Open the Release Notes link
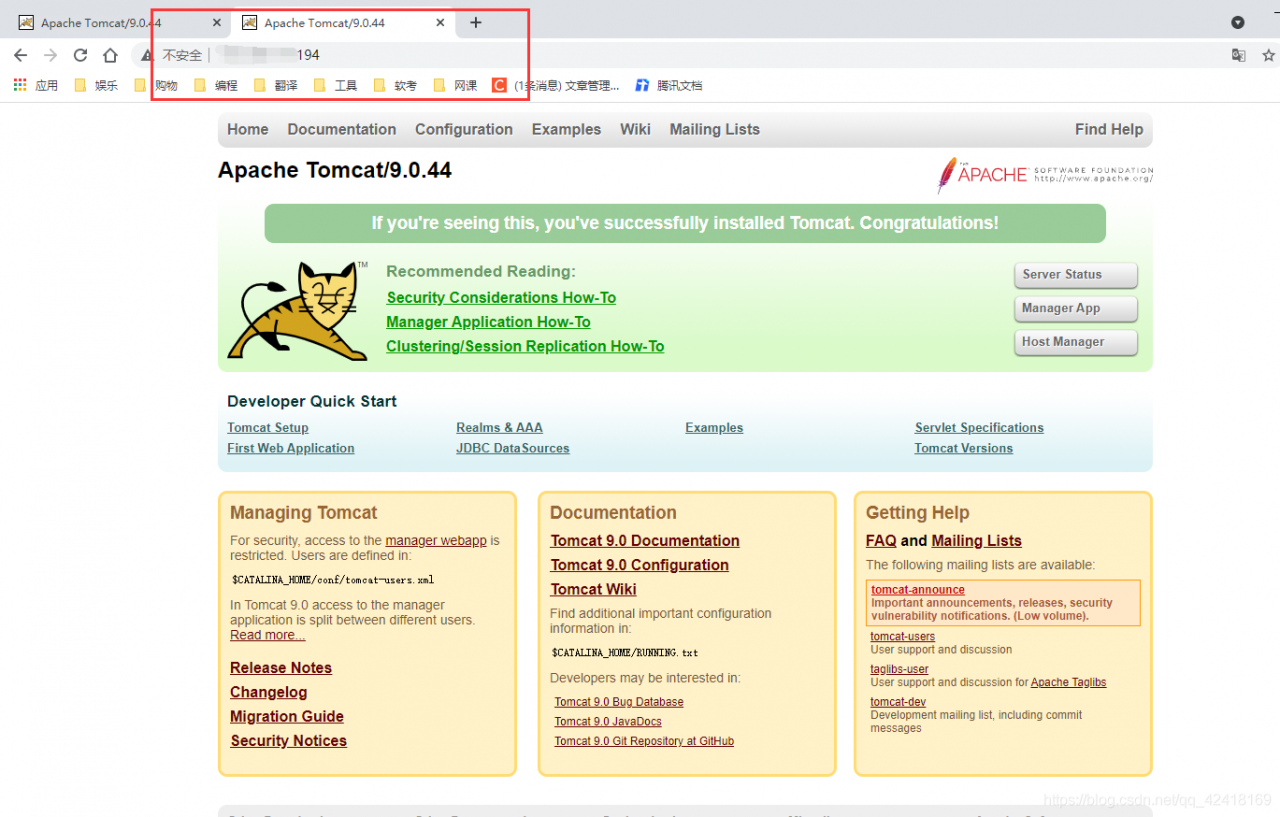Viewport: 1280px width, 817px height. point(281,668)
